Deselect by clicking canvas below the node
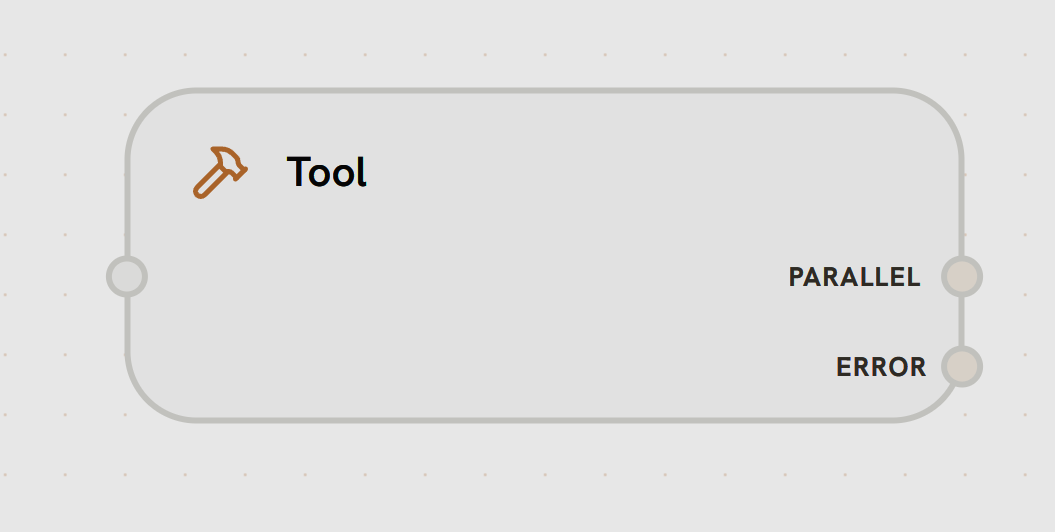 (540, 480)
